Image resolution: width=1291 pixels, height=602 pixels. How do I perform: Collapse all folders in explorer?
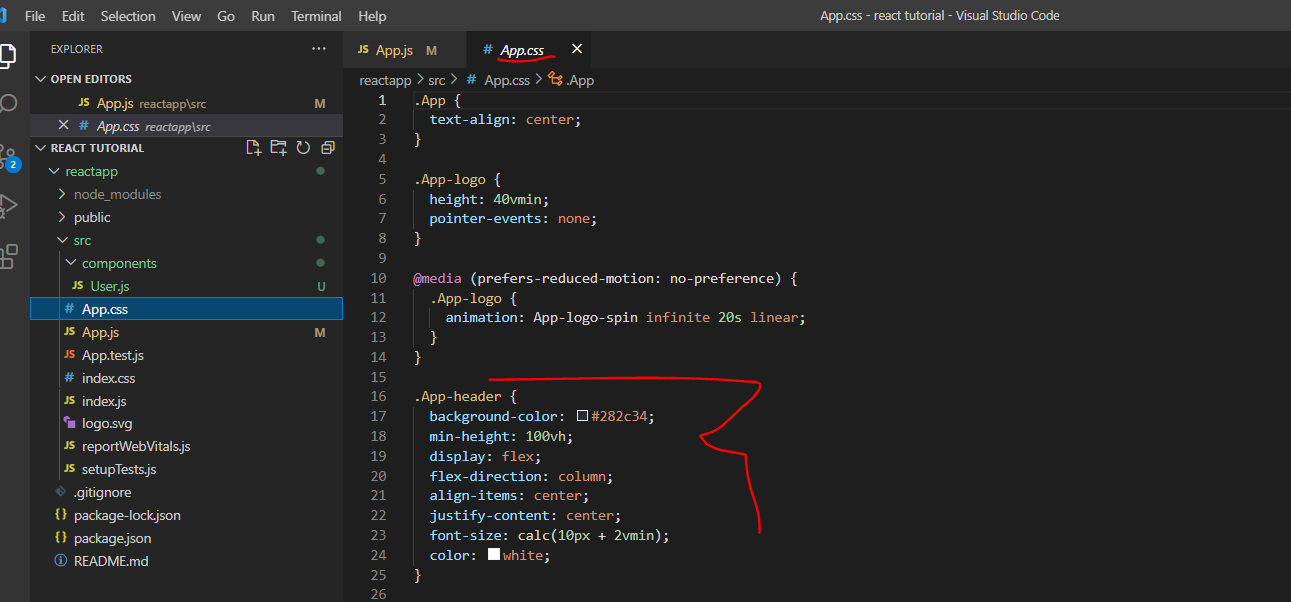pos(327,148)
